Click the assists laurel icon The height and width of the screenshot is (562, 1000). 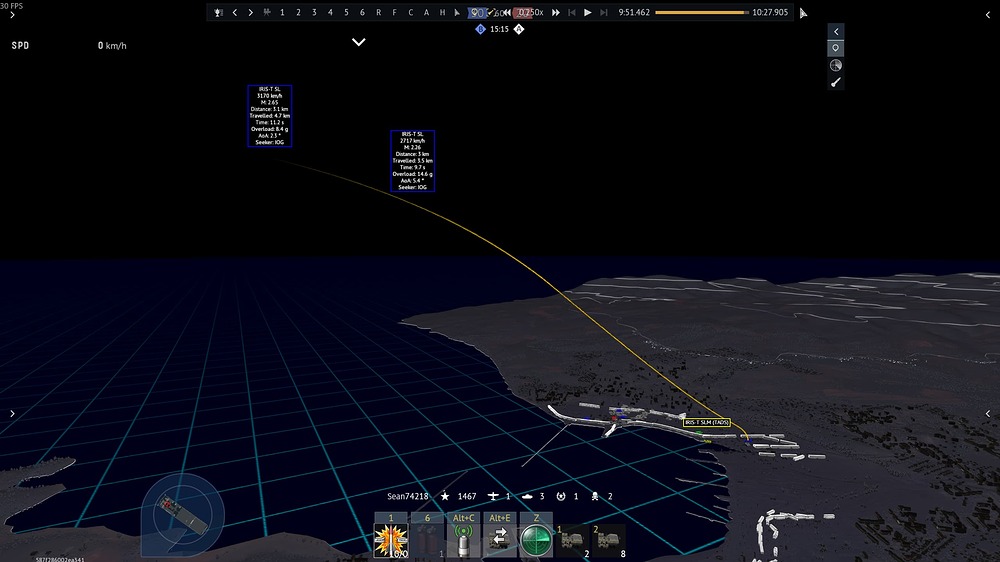[x=561, y=496]
